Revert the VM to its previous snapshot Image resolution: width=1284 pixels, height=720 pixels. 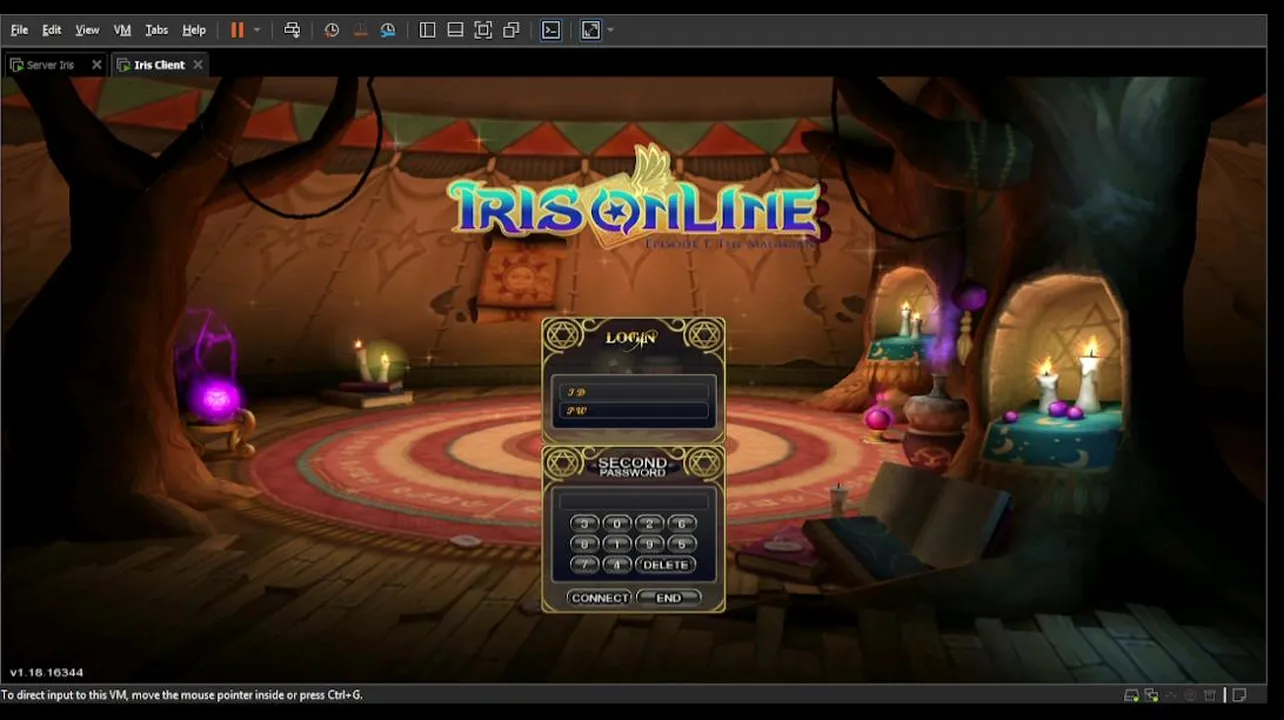tap(360, 30)
